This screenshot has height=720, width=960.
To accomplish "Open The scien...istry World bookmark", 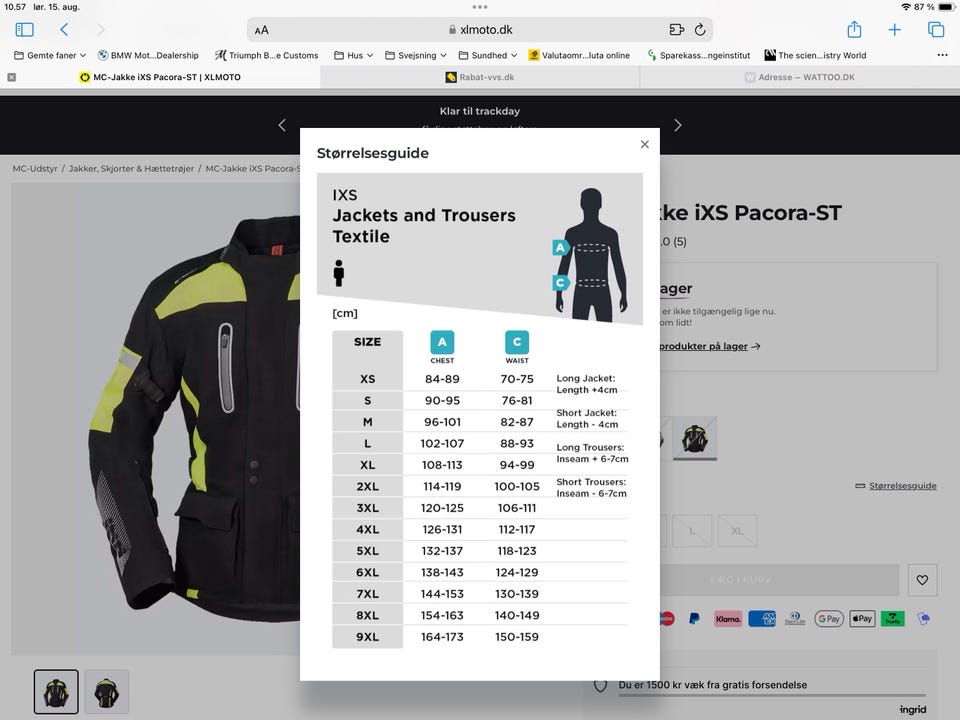I will (x=816, y=55).
